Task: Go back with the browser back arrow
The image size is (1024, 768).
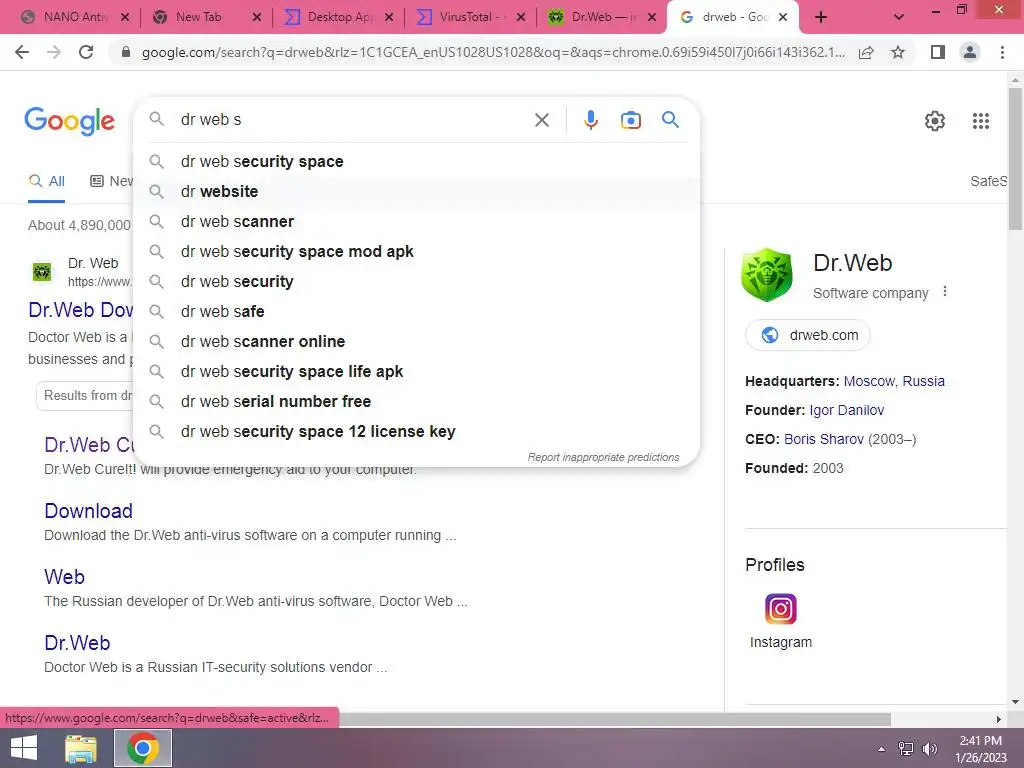Action: point(22,52)
